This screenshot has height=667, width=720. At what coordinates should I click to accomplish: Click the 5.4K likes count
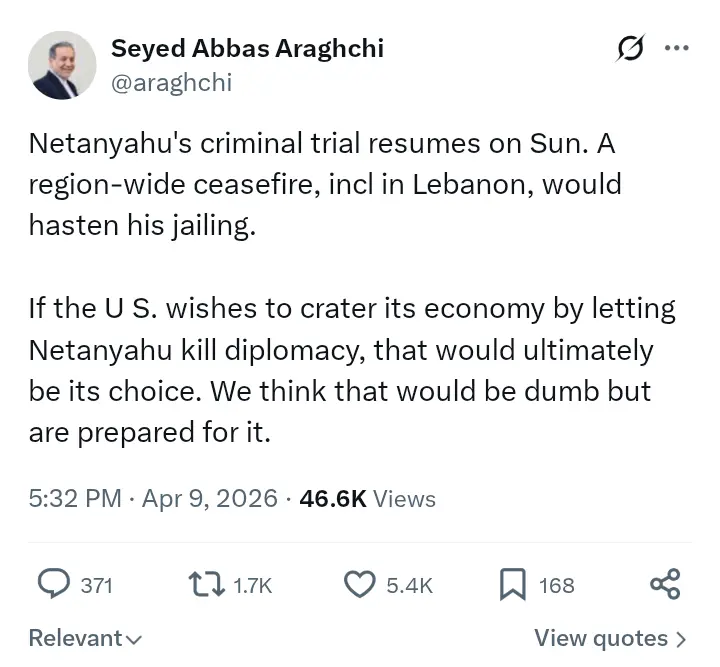[409, 585]
